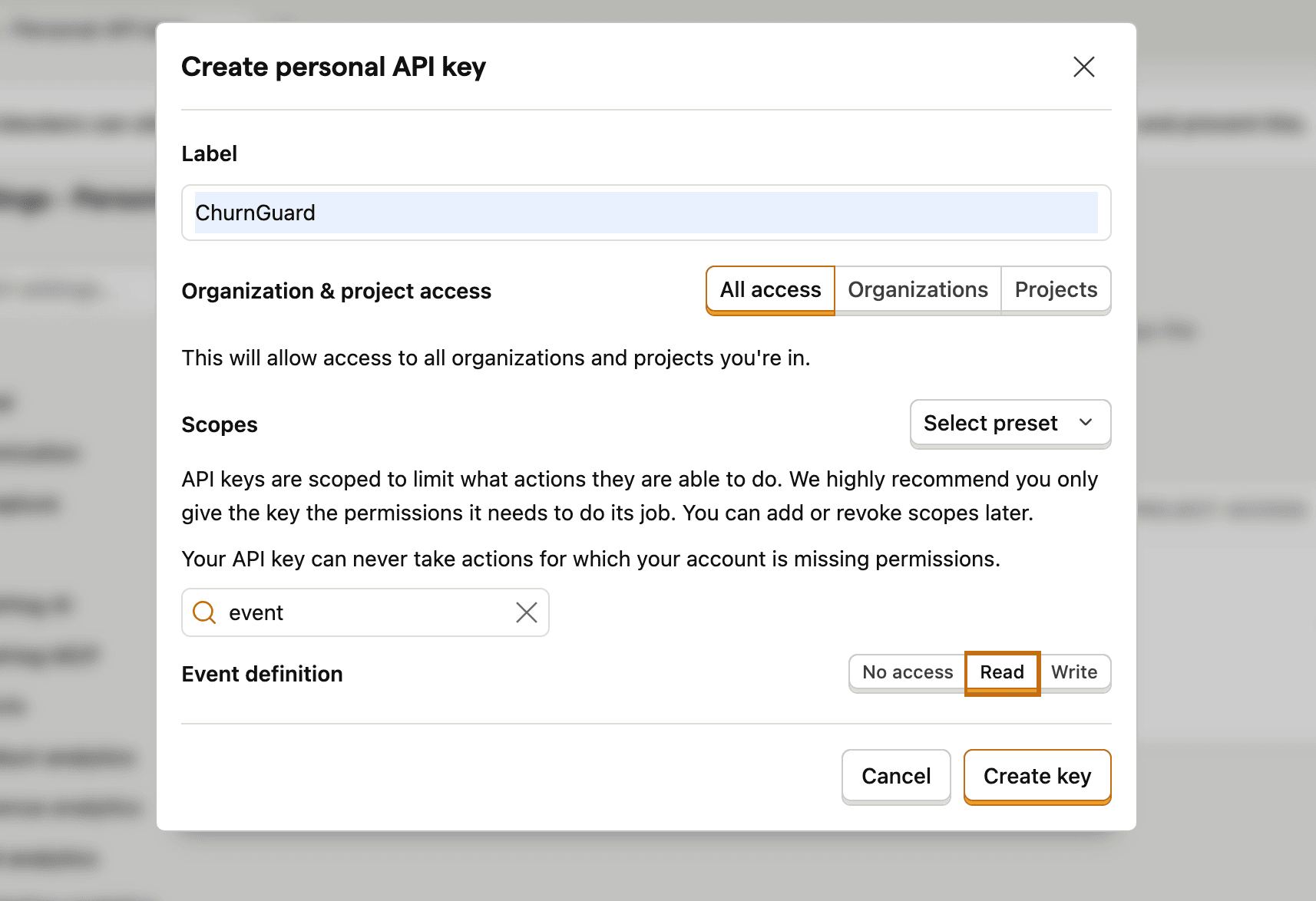Focus the Label field containing ChurnGuard

(x=645, y=213)
